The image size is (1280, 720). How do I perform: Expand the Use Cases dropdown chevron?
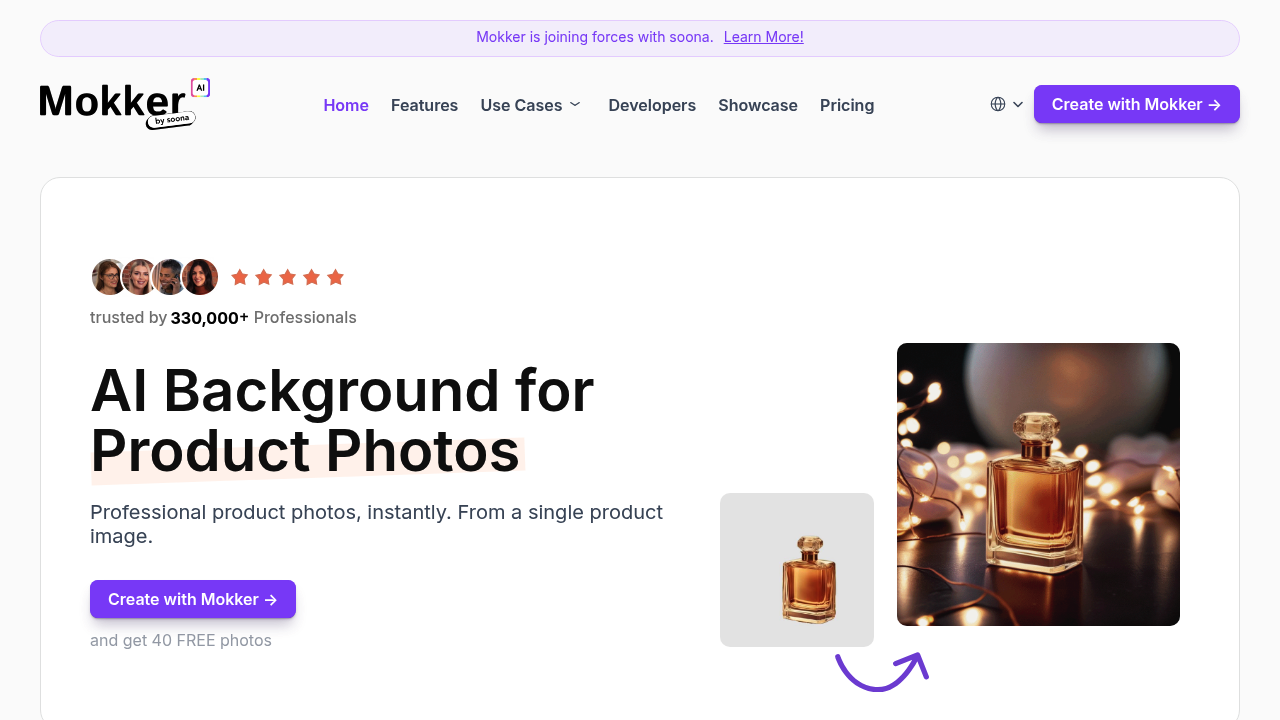pyautogui.click(x=575, y=104)
